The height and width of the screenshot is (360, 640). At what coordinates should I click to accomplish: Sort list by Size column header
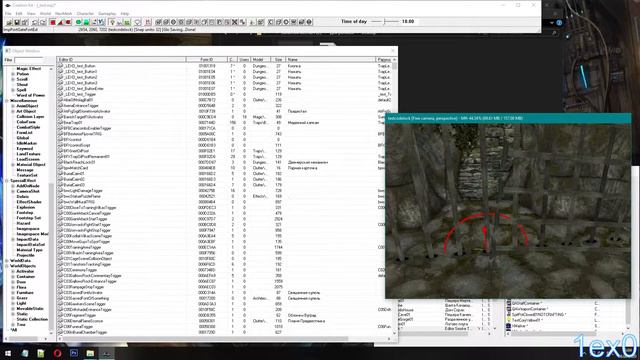point(278,60)
